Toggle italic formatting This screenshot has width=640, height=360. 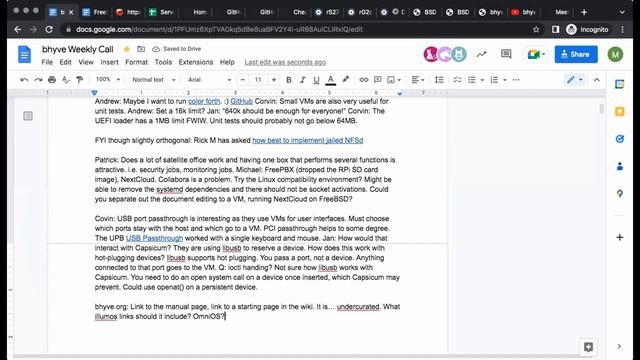coord(302,80)
